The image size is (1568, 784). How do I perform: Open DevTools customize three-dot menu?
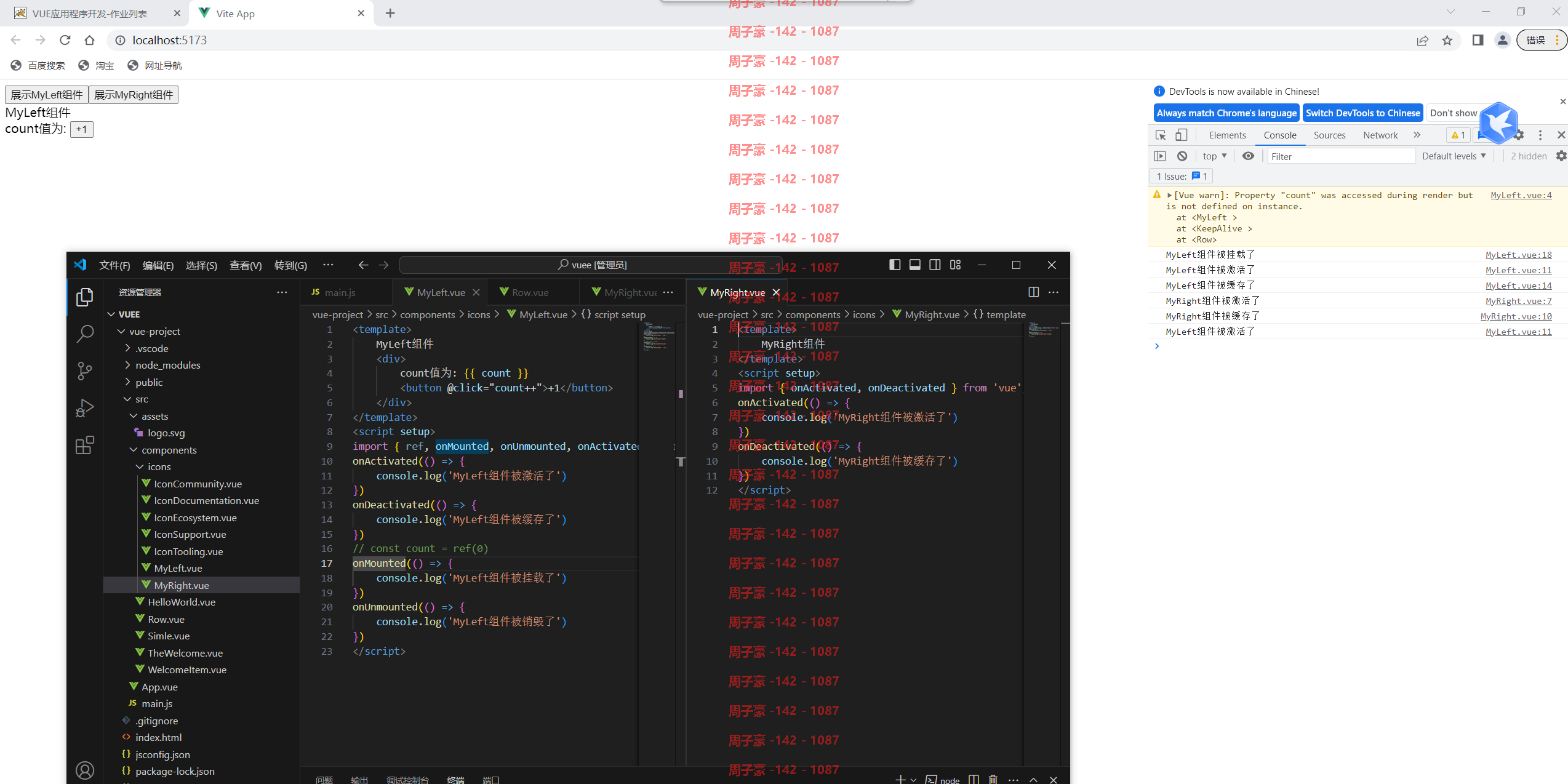point(1540,135)
